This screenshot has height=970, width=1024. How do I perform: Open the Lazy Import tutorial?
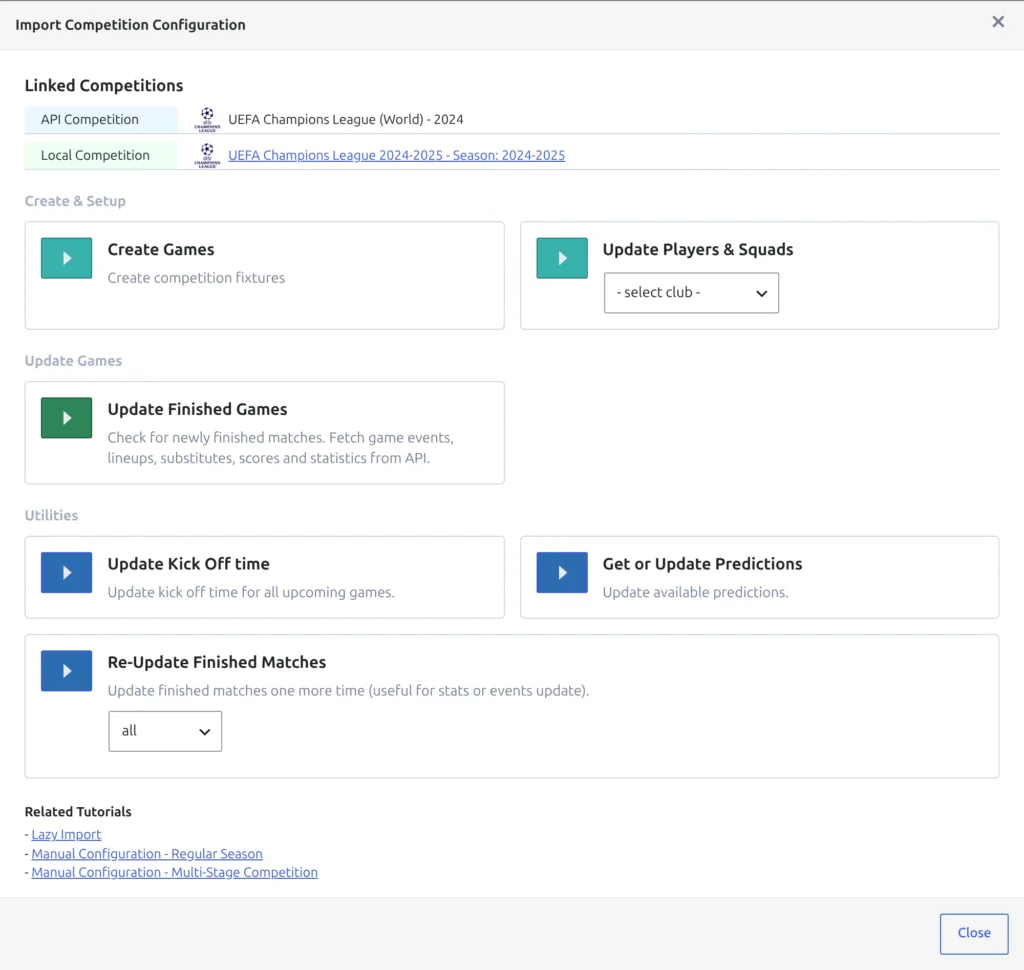(66, 834)
